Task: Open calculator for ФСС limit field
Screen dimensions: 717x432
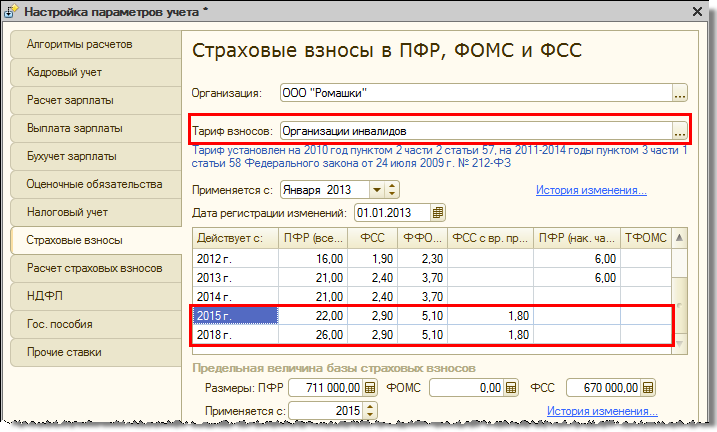Action: 648,388
